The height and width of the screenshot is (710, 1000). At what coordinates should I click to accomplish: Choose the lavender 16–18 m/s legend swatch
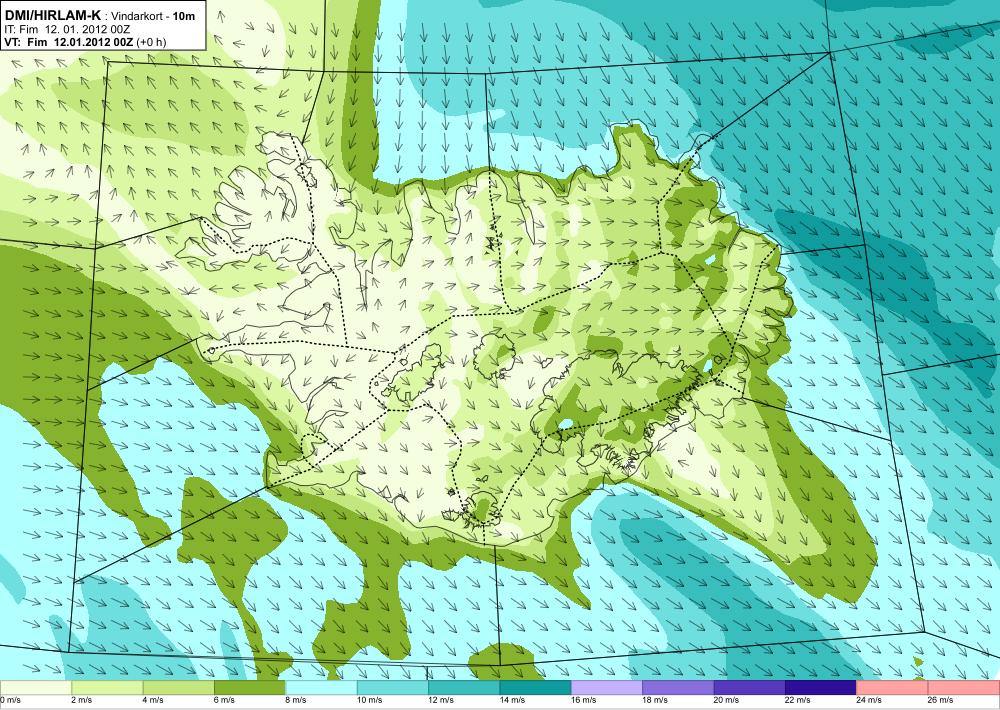click(607, 688)
